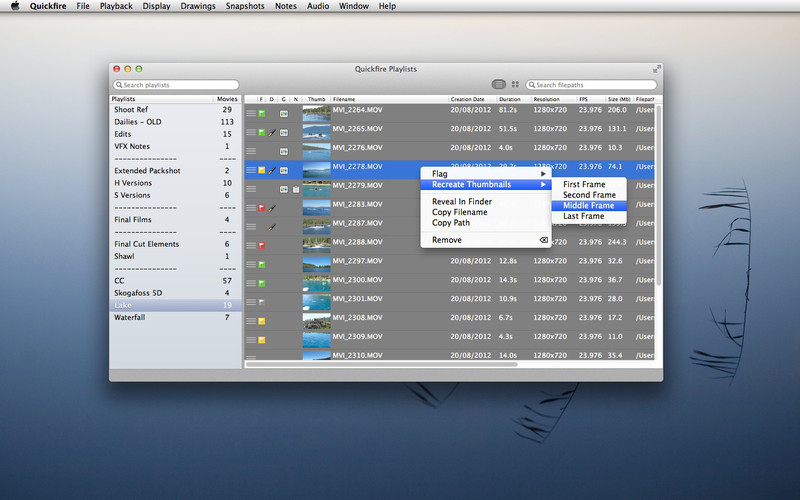Click the grade icon on MVI_2264.MOV
Viewport: 800px width, 500px height.
point(284,114)
